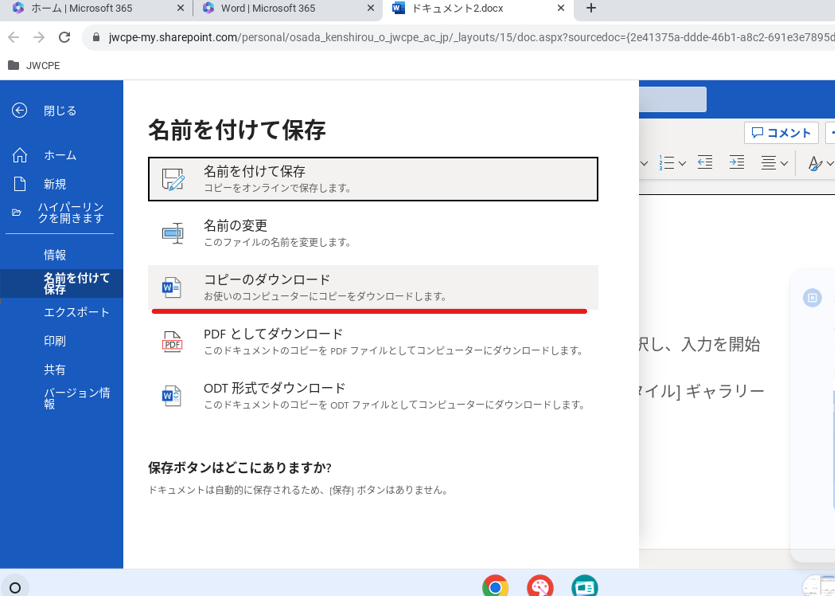Open the teal app icon in shelf
Screen dimensions: 835x596
(585, 586)
